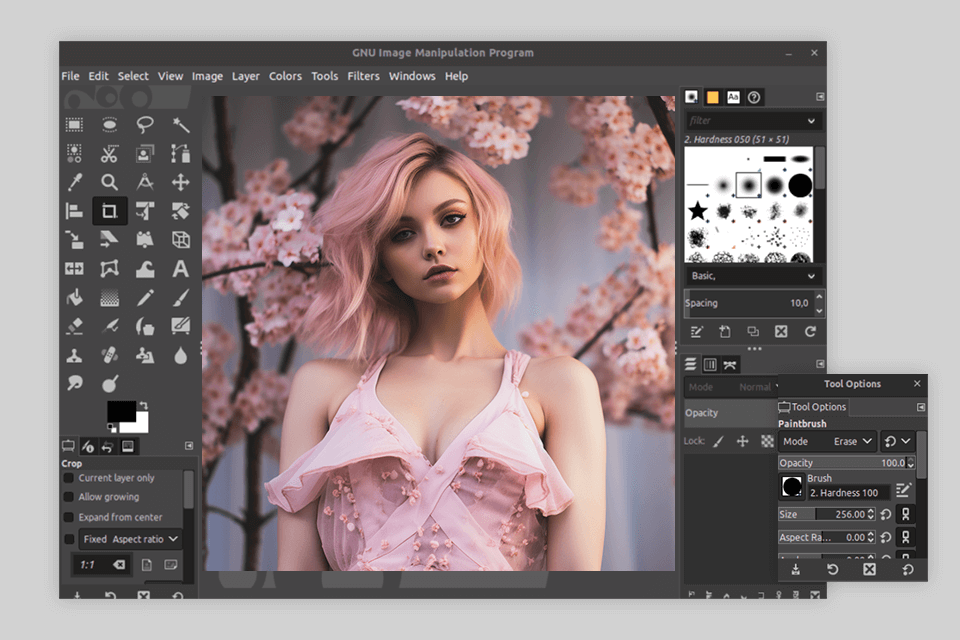Open layers dock tab configuration menu
This screenshot has width=960, height=640.
(x=820, y=364)
